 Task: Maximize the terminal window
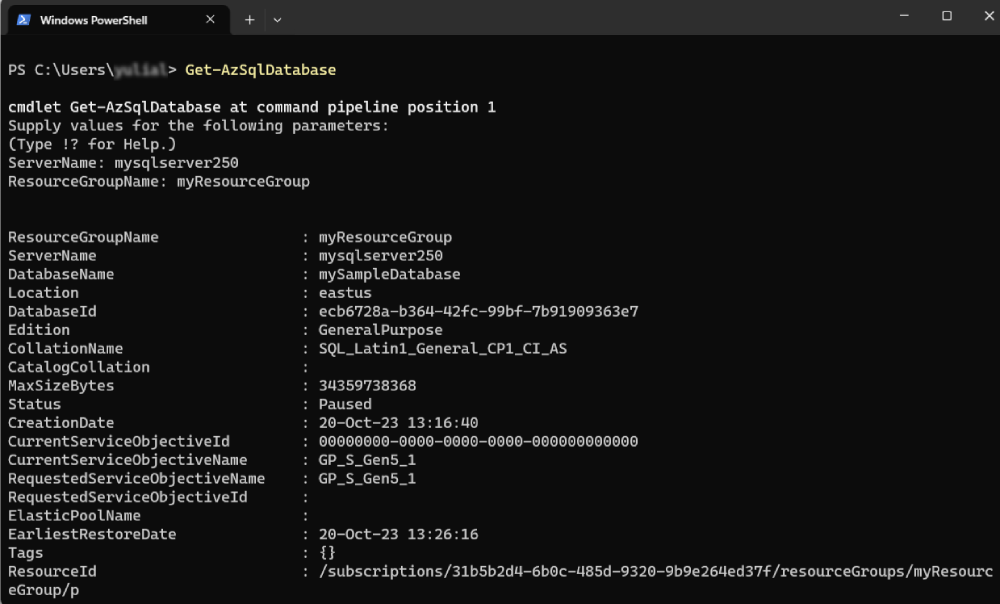point(947,15)
